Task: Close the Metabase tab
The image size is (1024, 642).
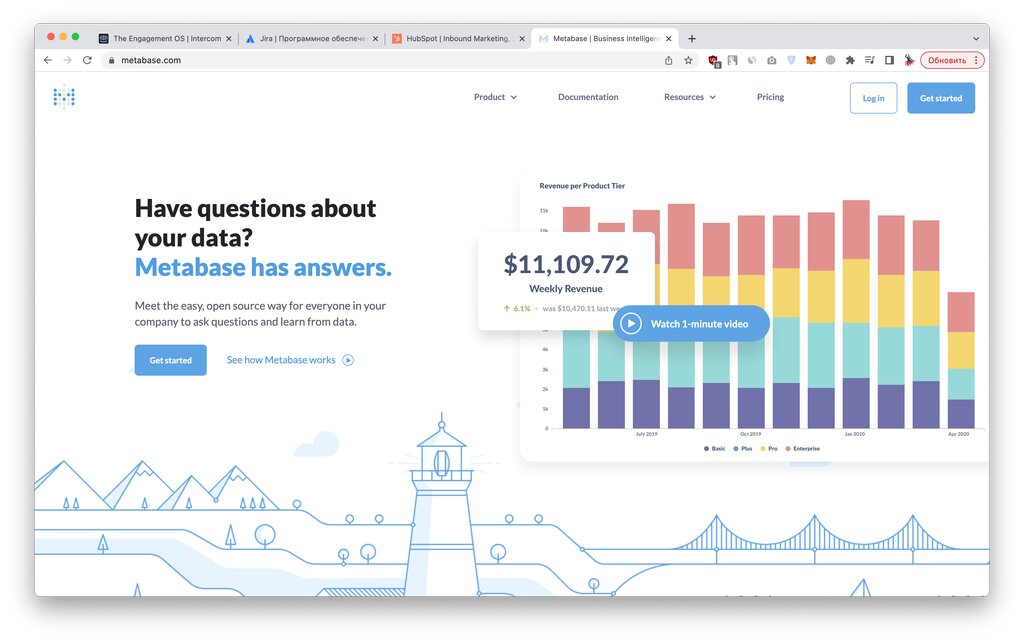Action: point(669,39)
